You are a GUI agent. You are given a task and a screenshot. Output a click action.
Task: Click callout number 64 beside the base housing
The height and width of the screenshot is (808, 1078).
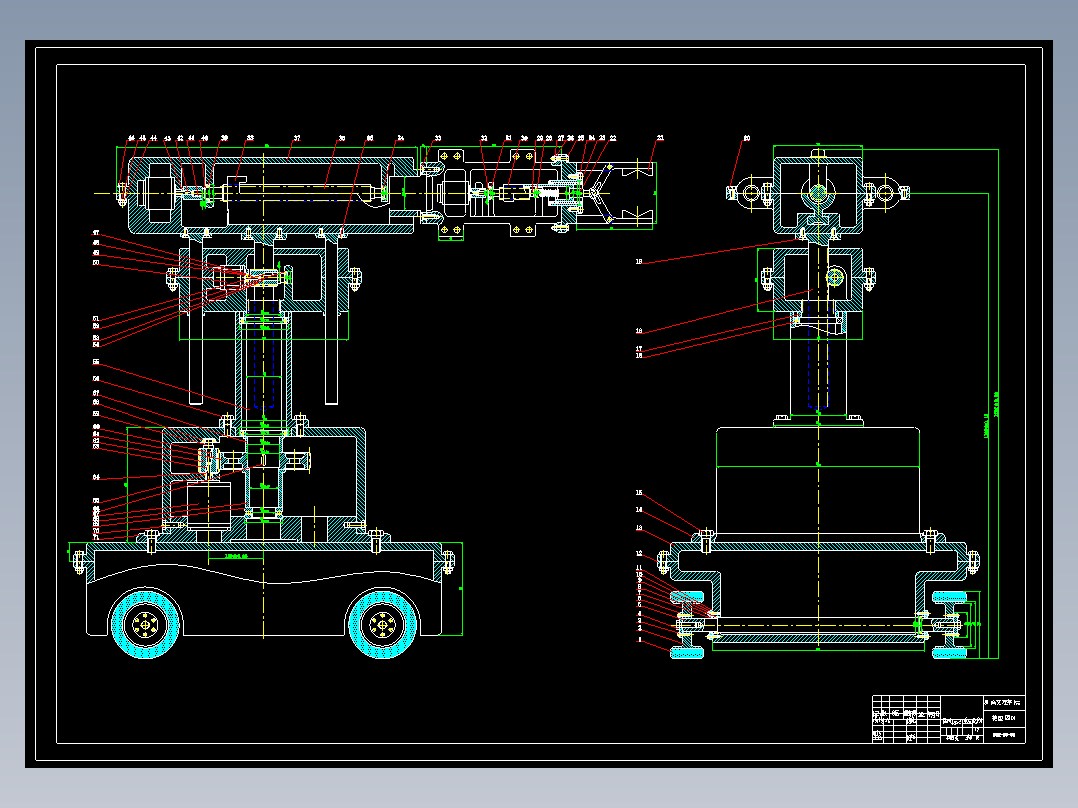(x=96, y=477)
